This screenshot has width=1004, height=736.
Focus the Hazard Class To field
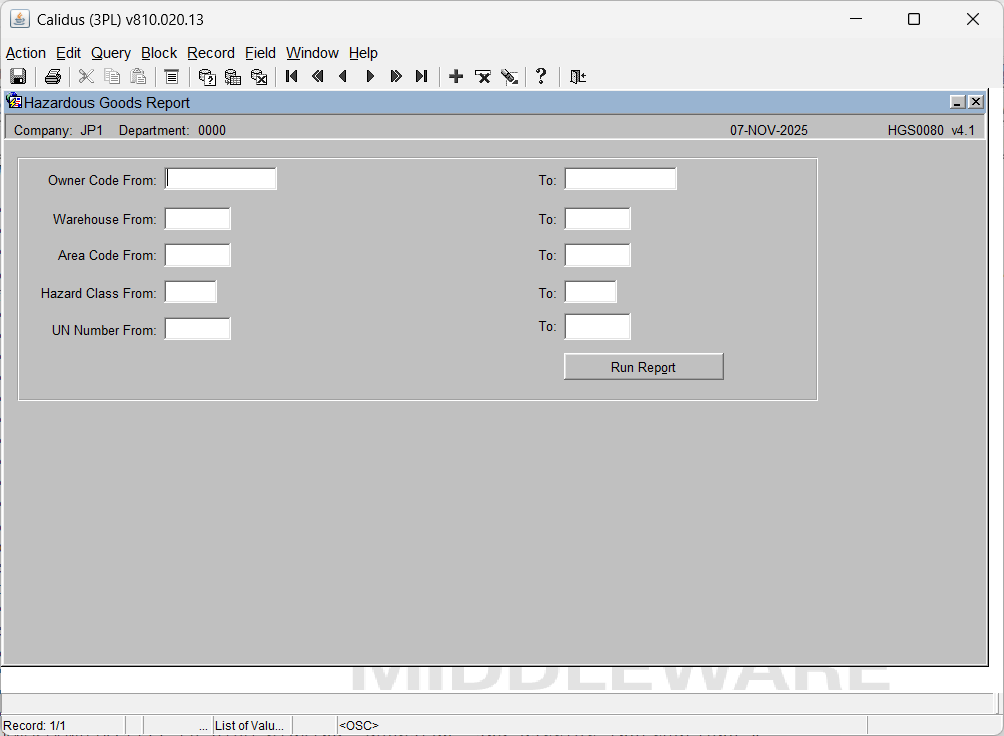590,292
